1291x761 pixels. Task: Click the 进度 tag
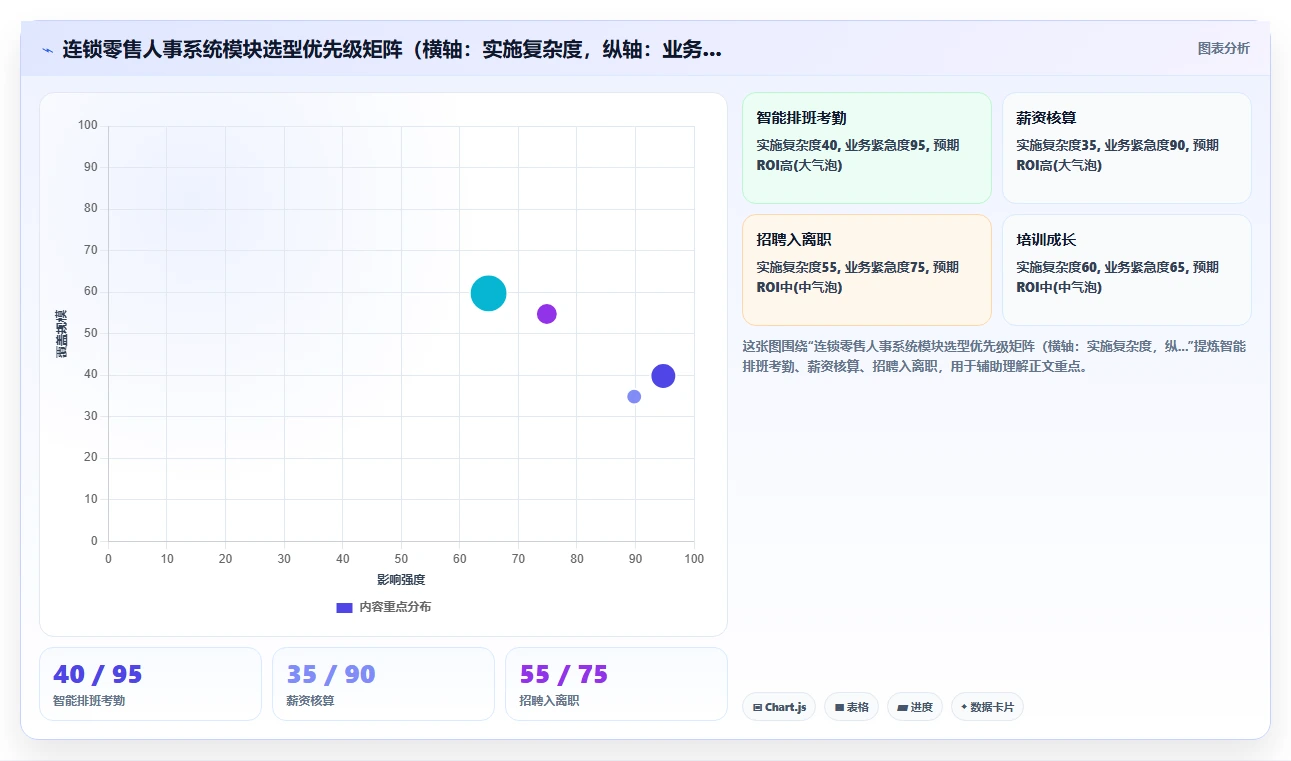[915, 707]
